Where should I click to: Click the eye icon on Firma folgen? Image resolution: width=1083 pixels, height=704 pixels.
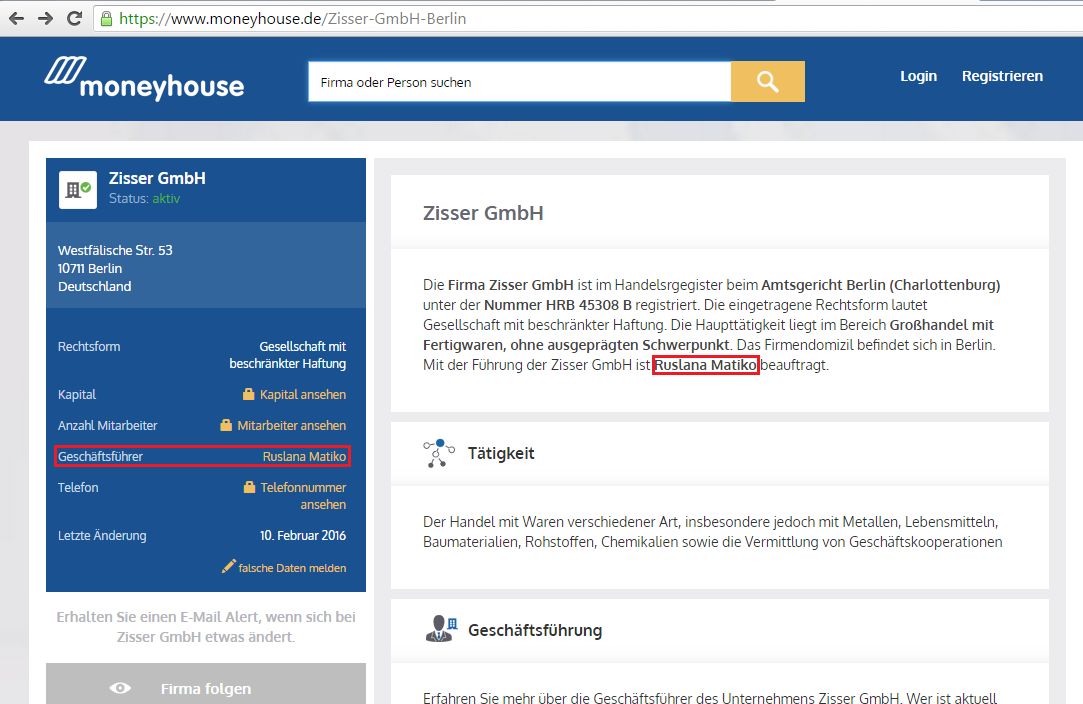[121, 688]
